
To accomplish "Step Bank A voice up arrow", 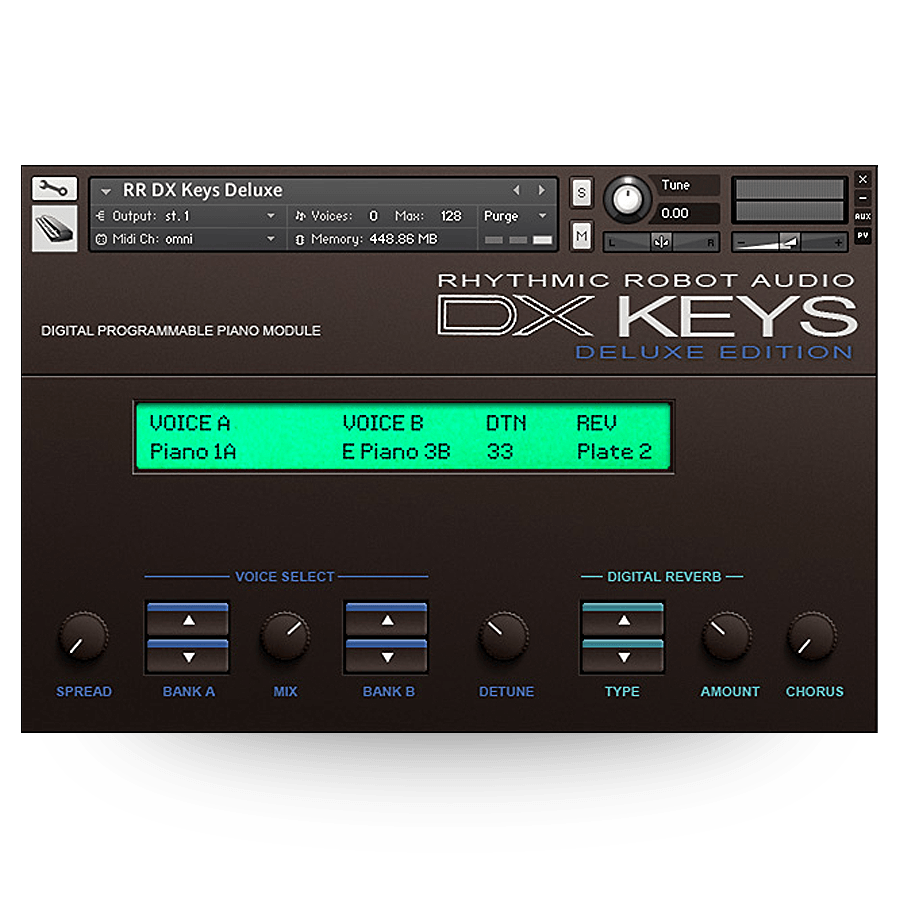I will (188, 619).
